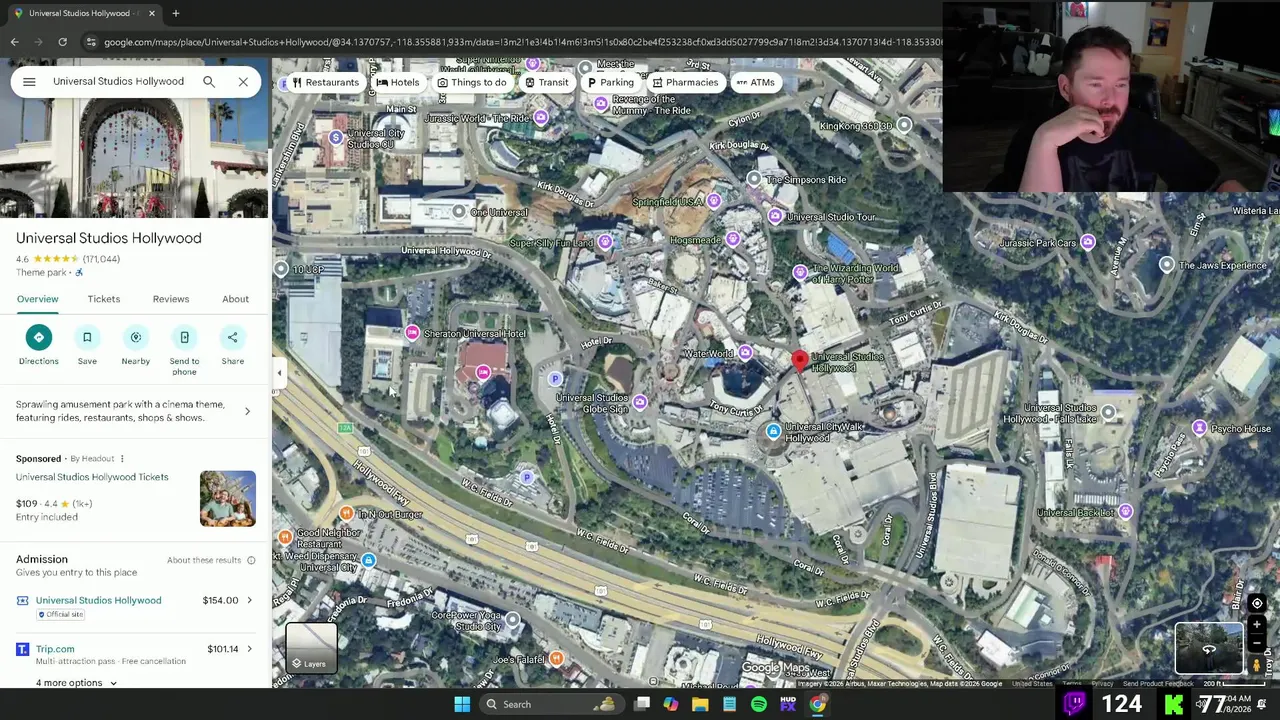Click the Share icon

click(x=233, y=337)
